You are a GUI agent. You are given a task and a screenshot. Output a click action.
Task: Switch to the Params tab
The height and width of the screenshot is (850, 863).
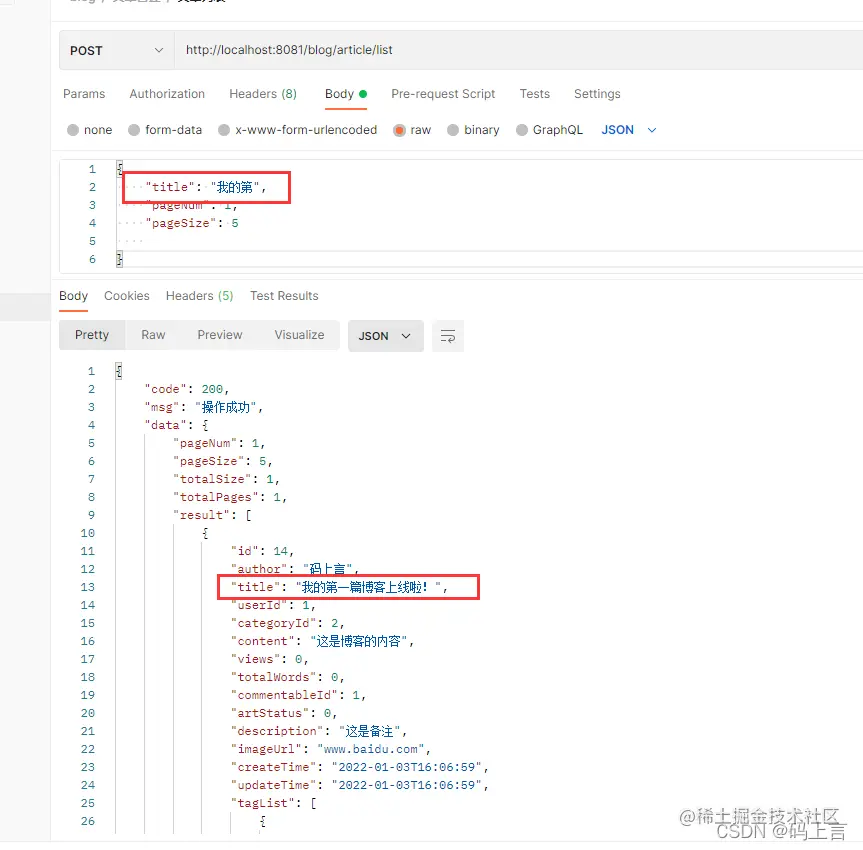[84, 94]
